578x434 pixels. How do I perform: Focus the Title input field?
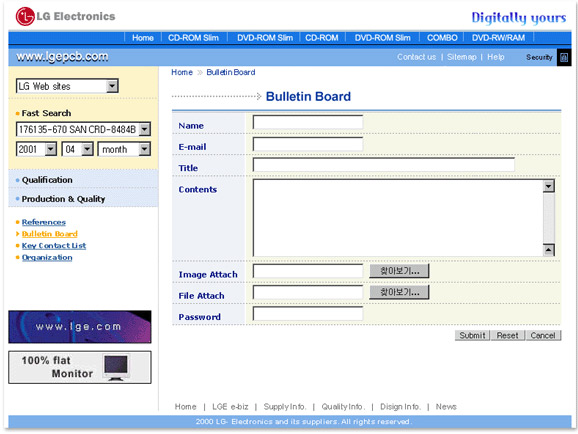[x=384, y=164]
